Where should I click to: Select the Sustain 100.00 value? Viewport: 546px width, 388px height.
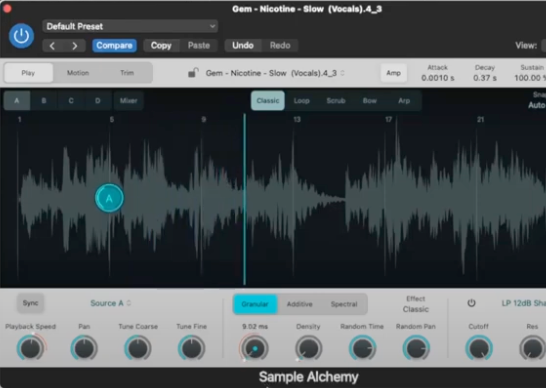point(530,78)
